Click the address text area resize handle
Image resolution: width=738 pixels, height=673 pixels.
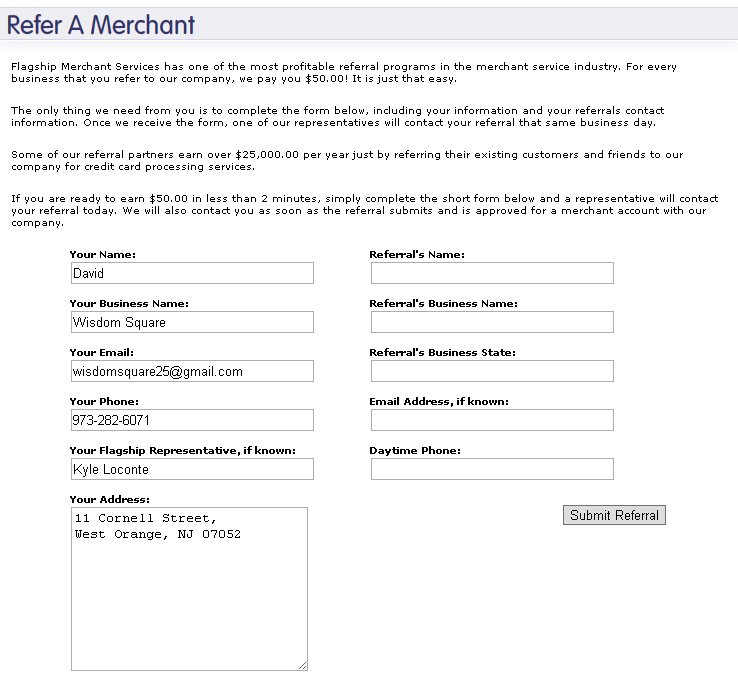[x=302, y=665]
